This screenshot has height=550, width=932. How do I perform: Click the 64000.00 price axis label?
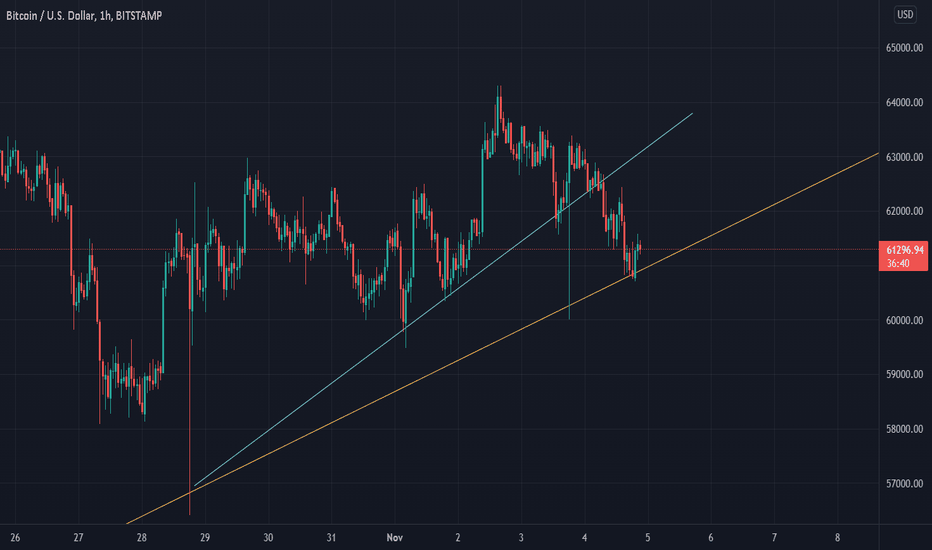click(x=904, y=103)
